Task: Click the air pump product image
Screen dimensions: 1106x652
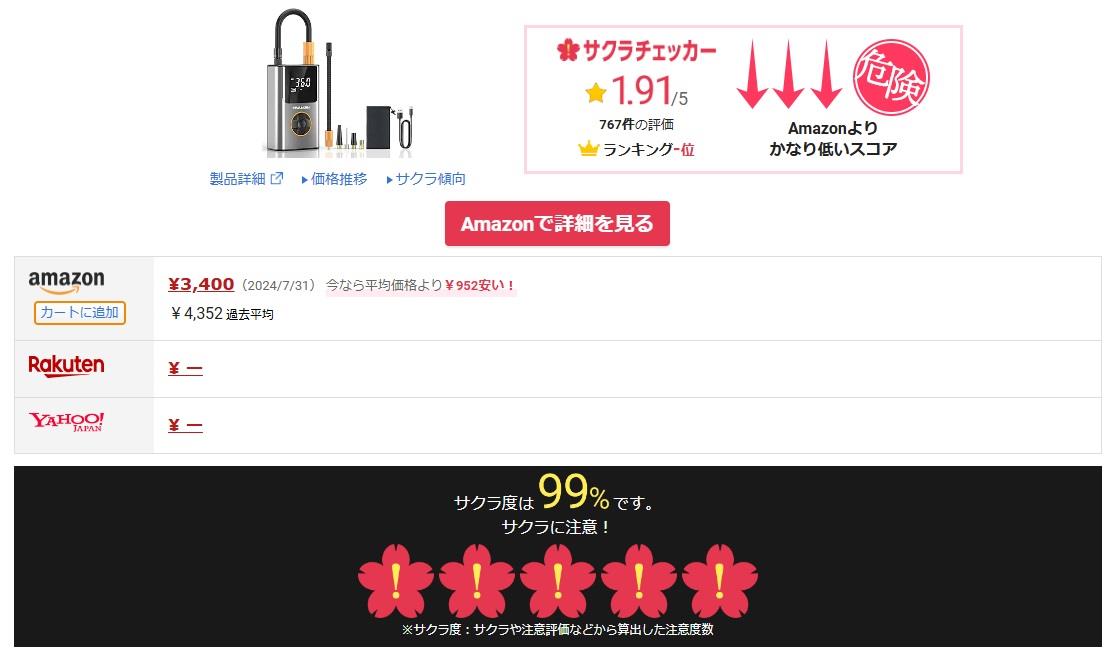Action: [338, 83]
